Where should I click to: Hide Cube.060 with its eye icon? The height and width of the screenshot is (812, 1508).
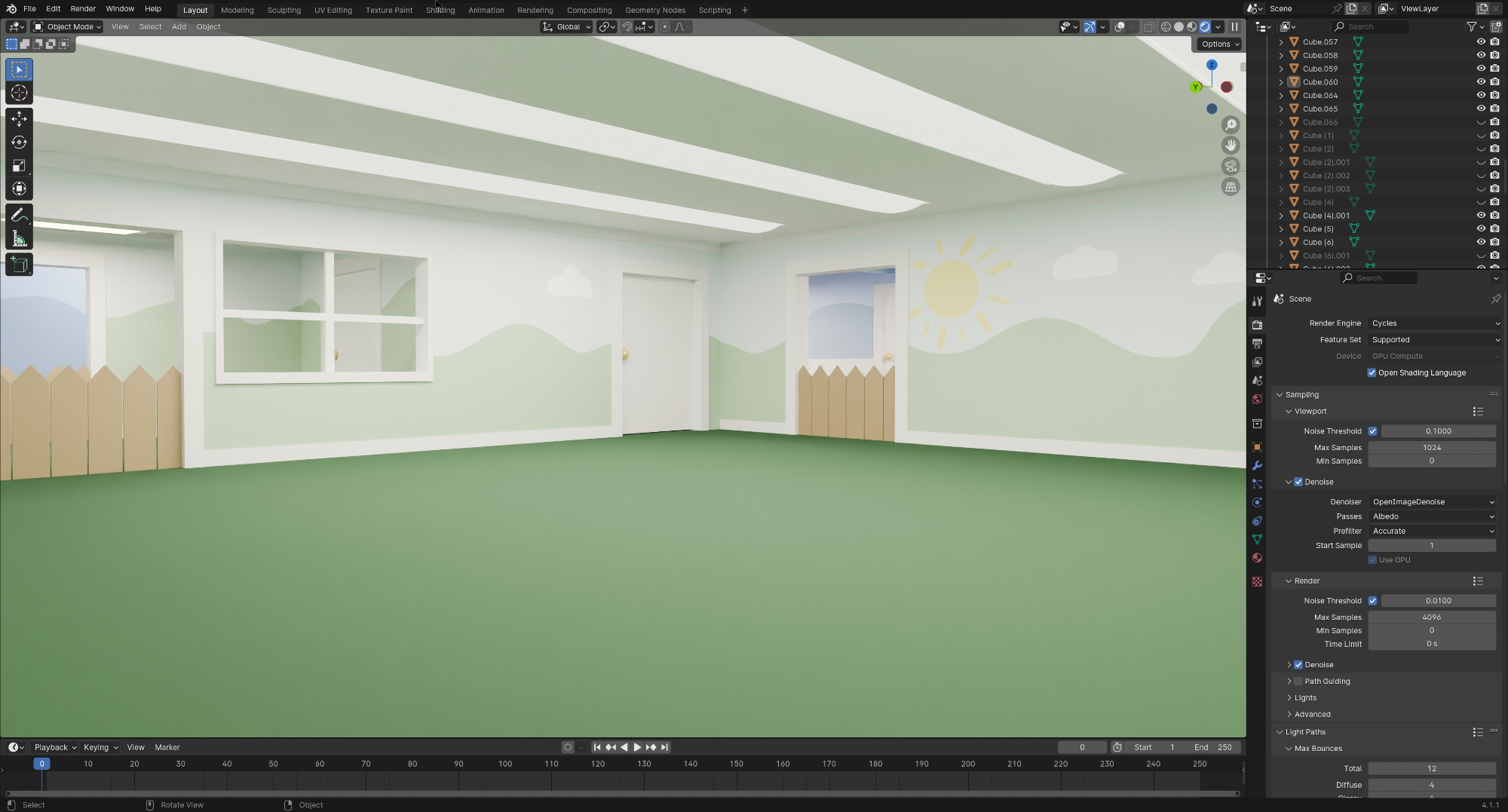pyautogui.click(x=1480, y=81)
